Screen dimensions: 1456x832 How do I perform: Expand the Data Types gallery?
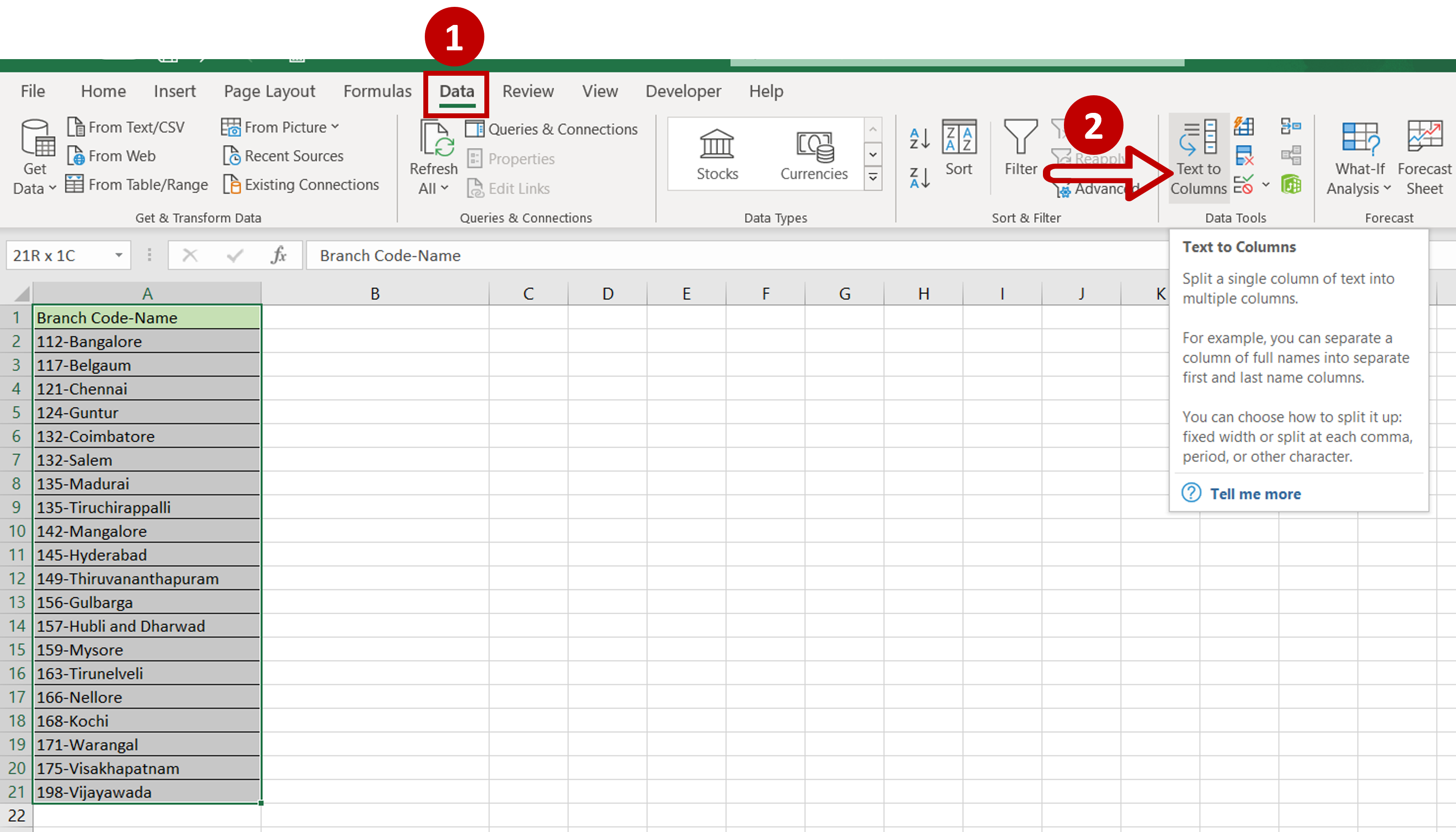click(873, 178)
